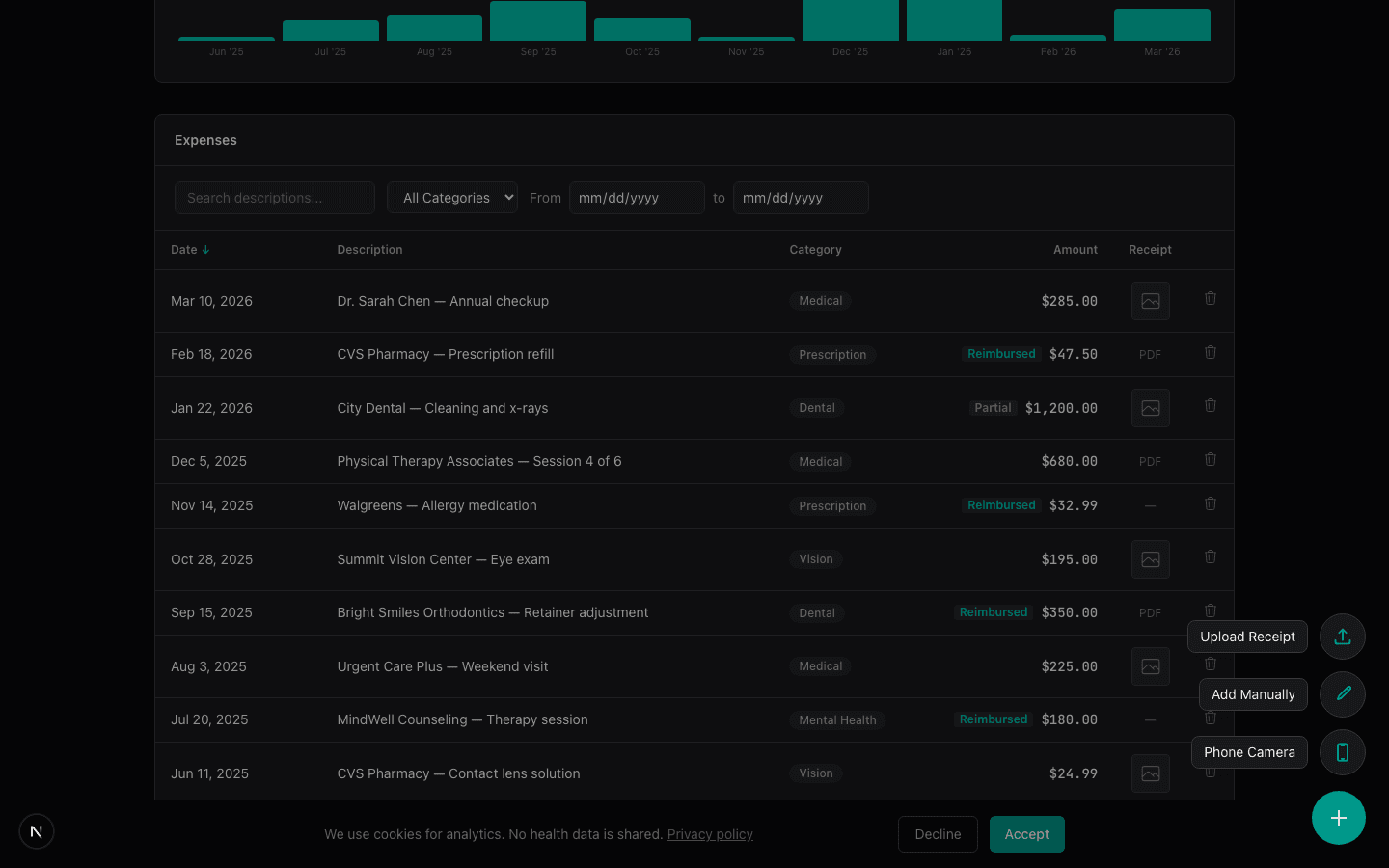Accept the cookie notice
Image resolution: width=1389 pixels, height=868 pixels.
(1026, 834)
